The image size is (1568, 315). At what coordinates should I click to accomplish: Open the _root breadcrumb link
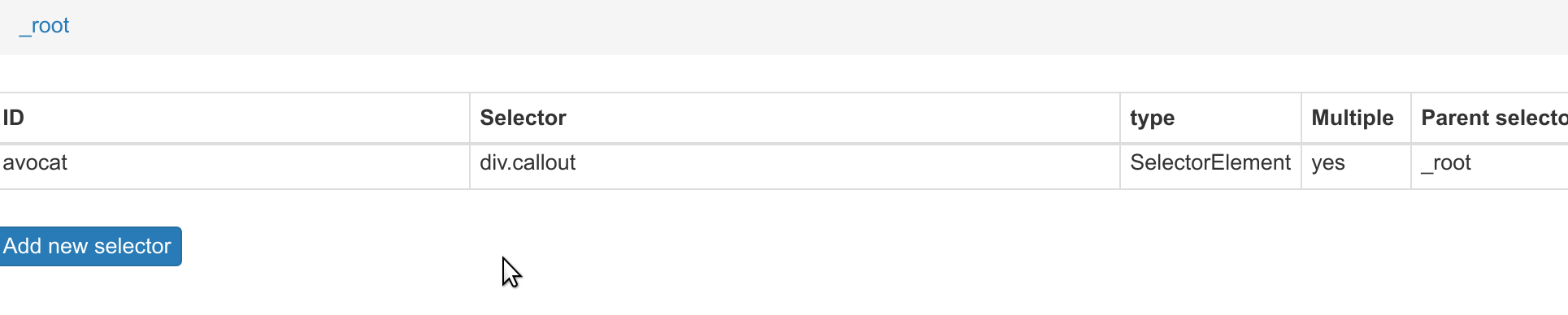click(x=44, y=26)
